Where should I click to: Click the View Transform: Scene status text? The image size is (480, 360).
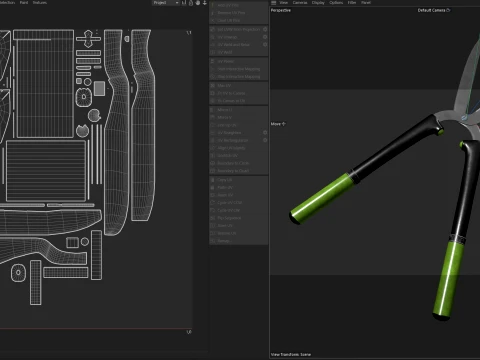coord(291,354)
